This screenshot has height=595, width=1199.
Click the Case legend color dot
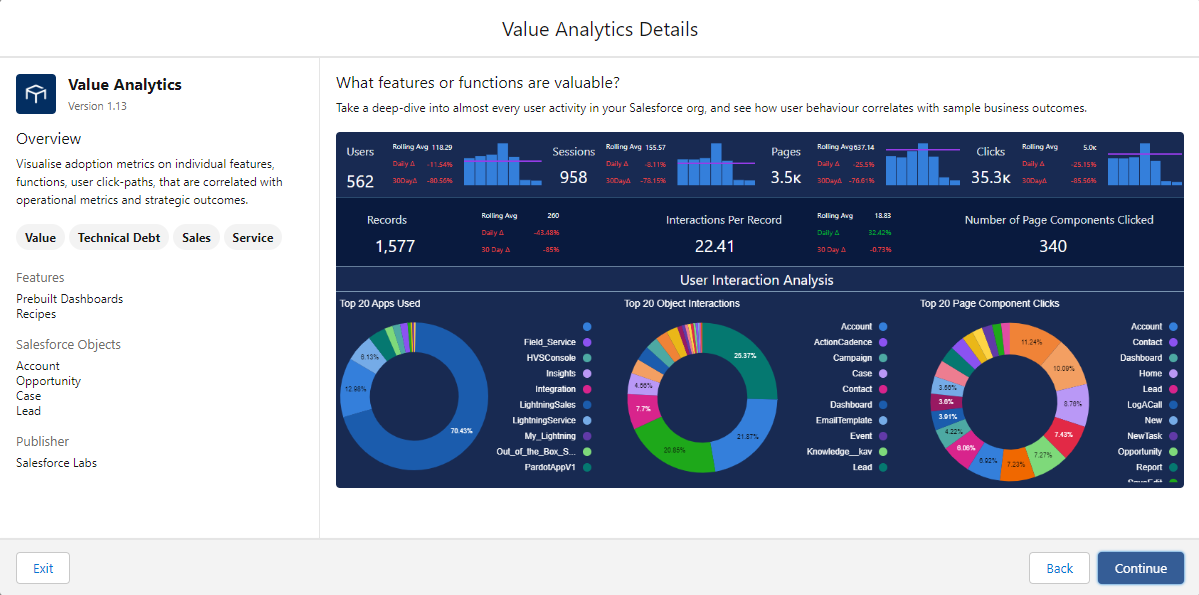(x=882, y=373)
